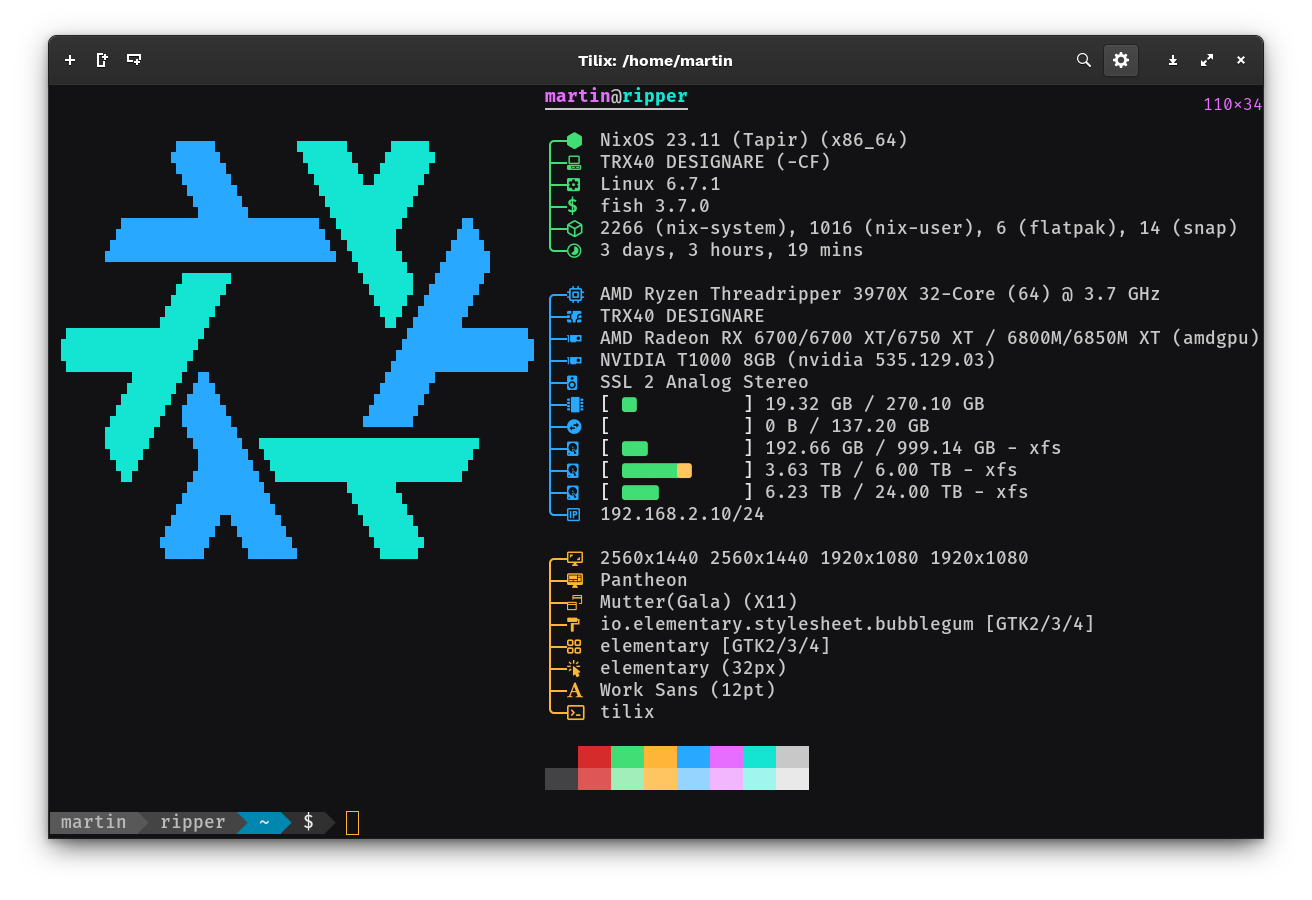The width and height of the screenshot is (1312, 900).
Task: Open the search magnifier in the Tilix header
Action: pos(1083,60)
